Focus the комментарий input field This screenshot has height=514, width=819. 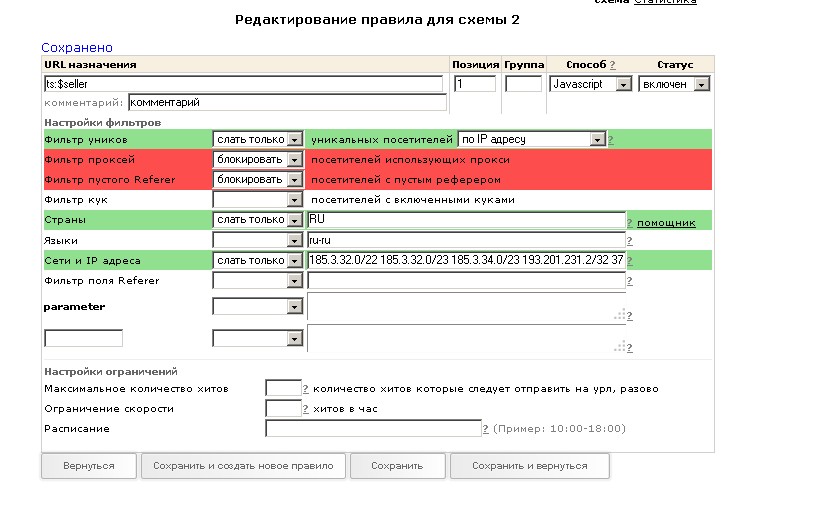(287, 102)
